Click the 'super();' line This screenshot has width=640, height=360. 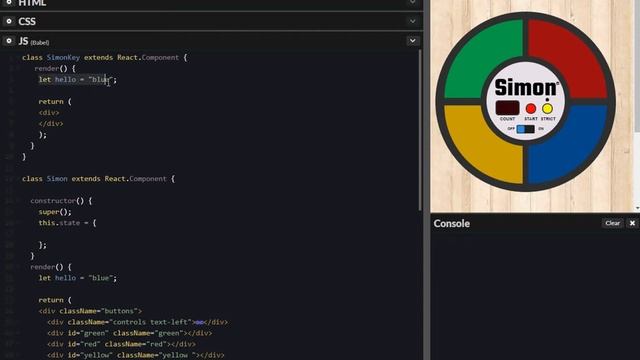pos(55,212)
